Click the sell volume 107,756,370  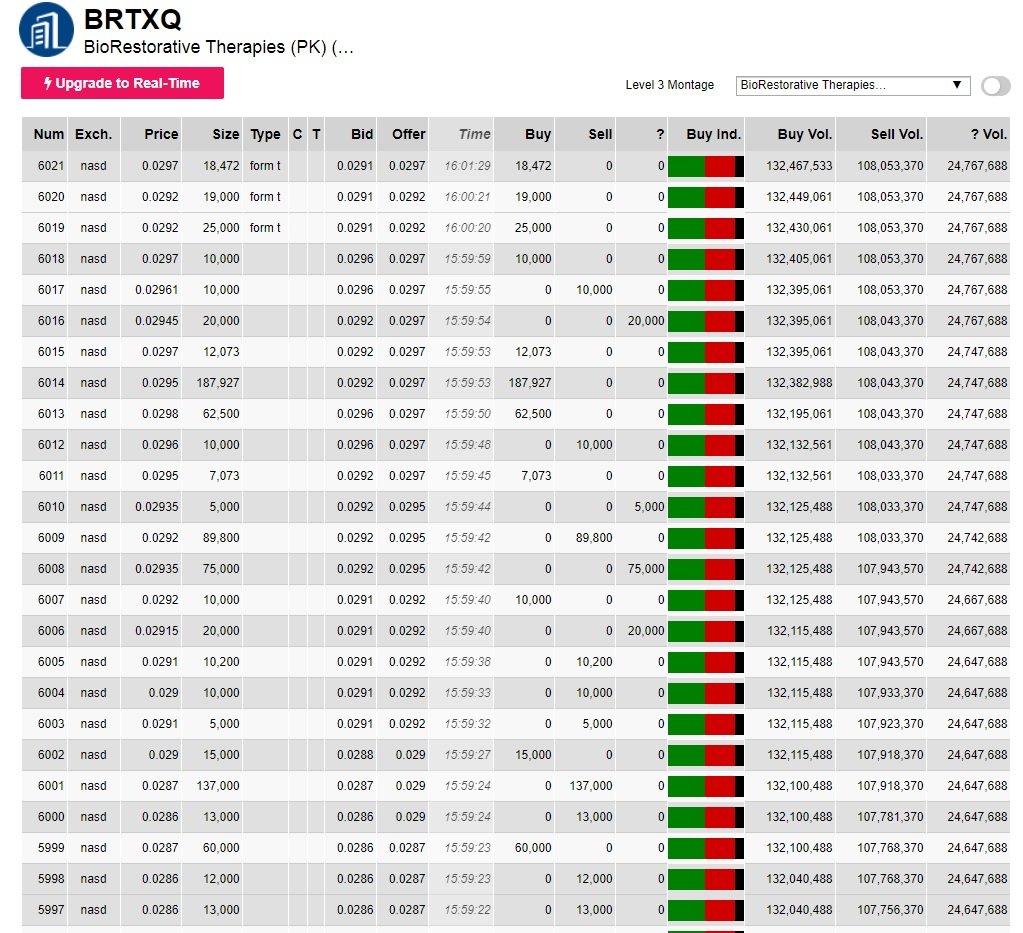[890, 910]
